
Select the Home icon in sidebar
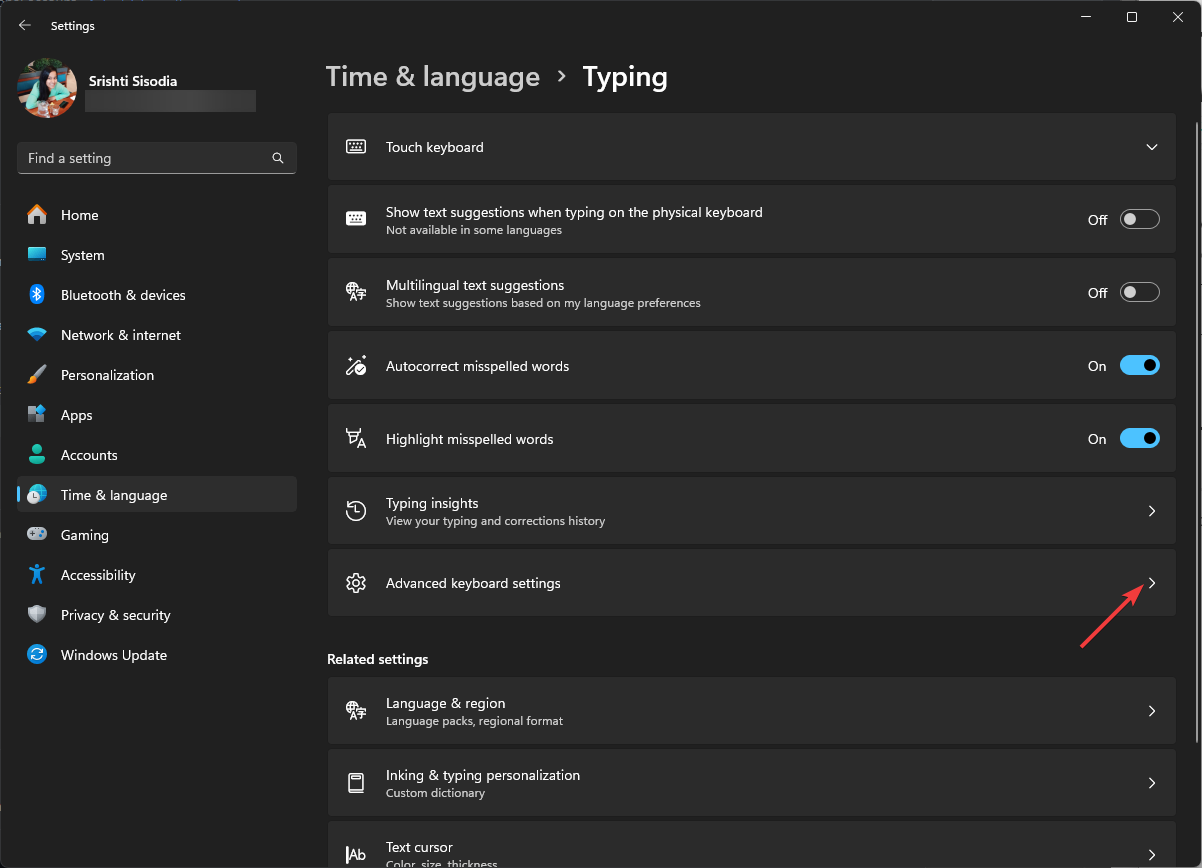tap(38, 215)
